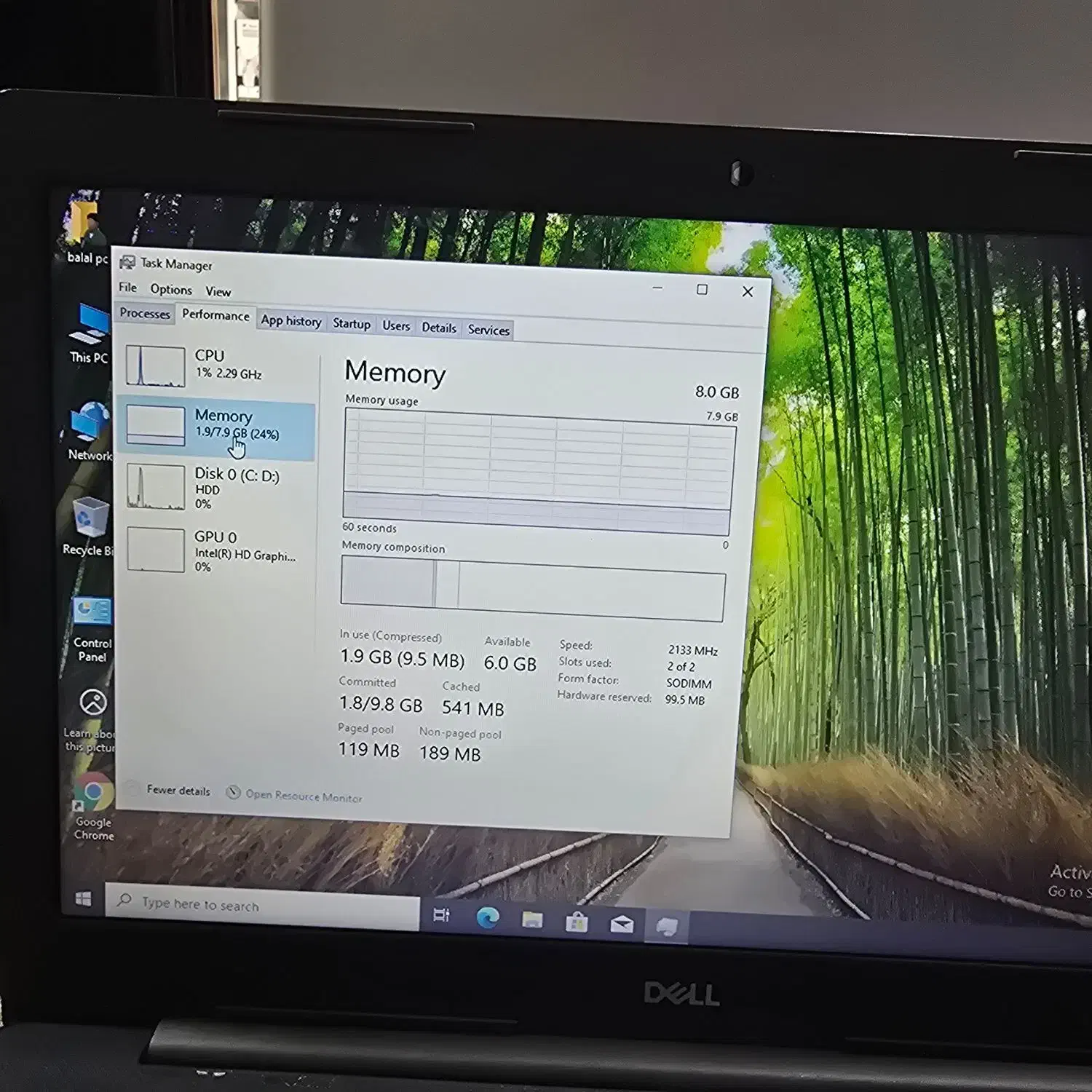Open the Mail app on taskbar

[x=622, y=925]
